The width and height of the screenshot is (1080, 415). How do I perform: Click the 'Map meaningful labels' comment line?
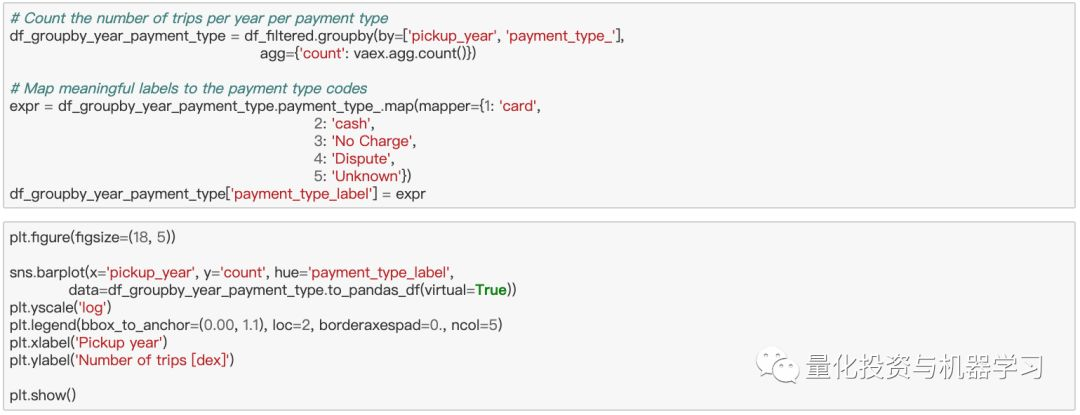point(189,88)
